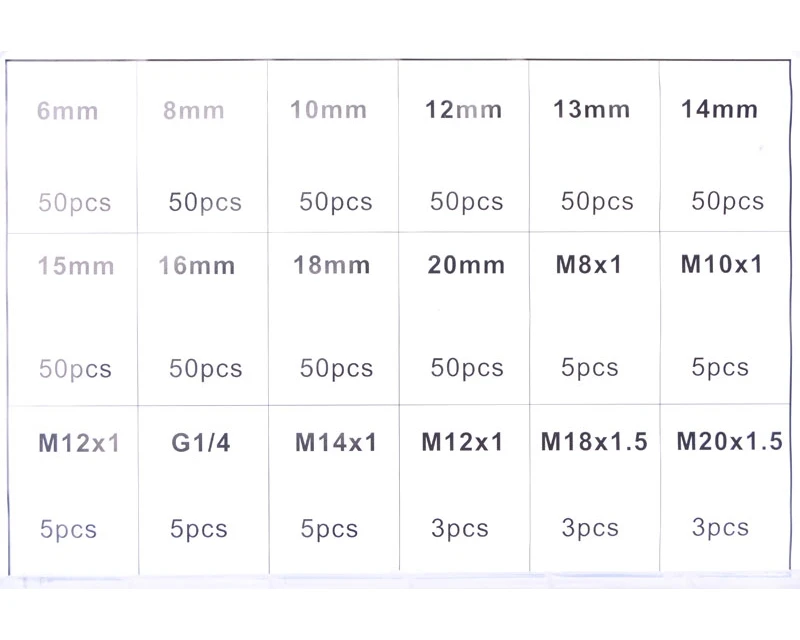Click the 50pcs quantity under 6mm
This screenshot has width=800, height=640.
pos(75,203)
